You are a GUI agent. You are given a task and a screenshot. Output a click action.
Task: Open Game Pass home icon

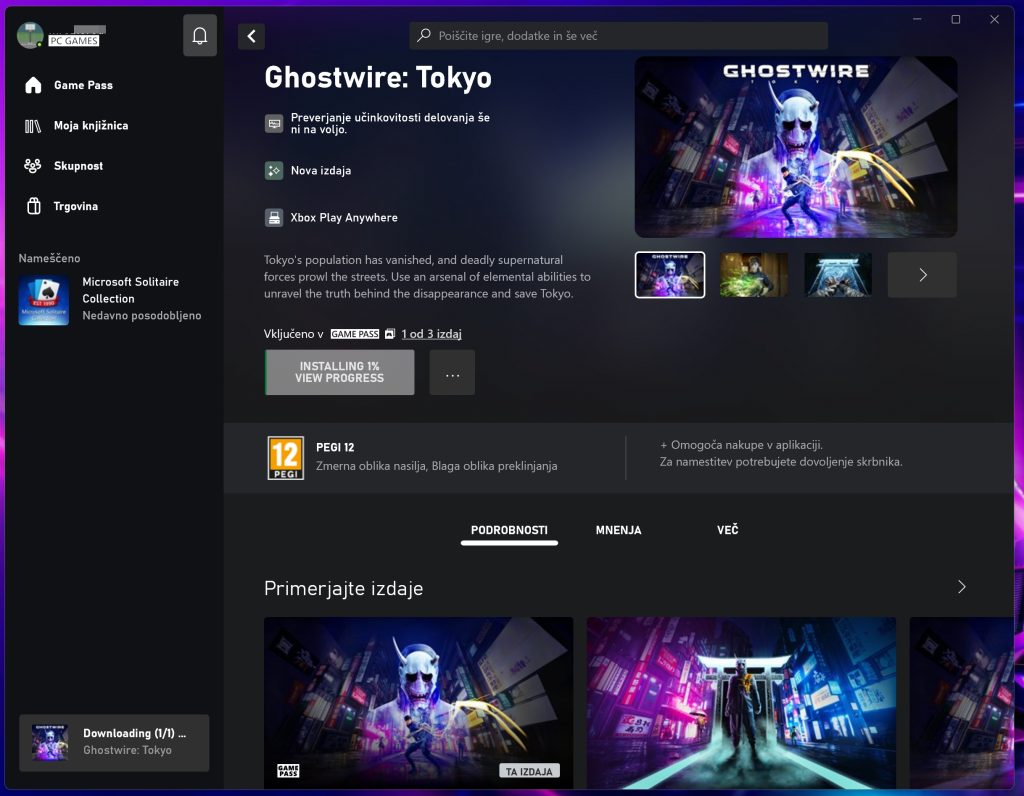coord(33,85)
